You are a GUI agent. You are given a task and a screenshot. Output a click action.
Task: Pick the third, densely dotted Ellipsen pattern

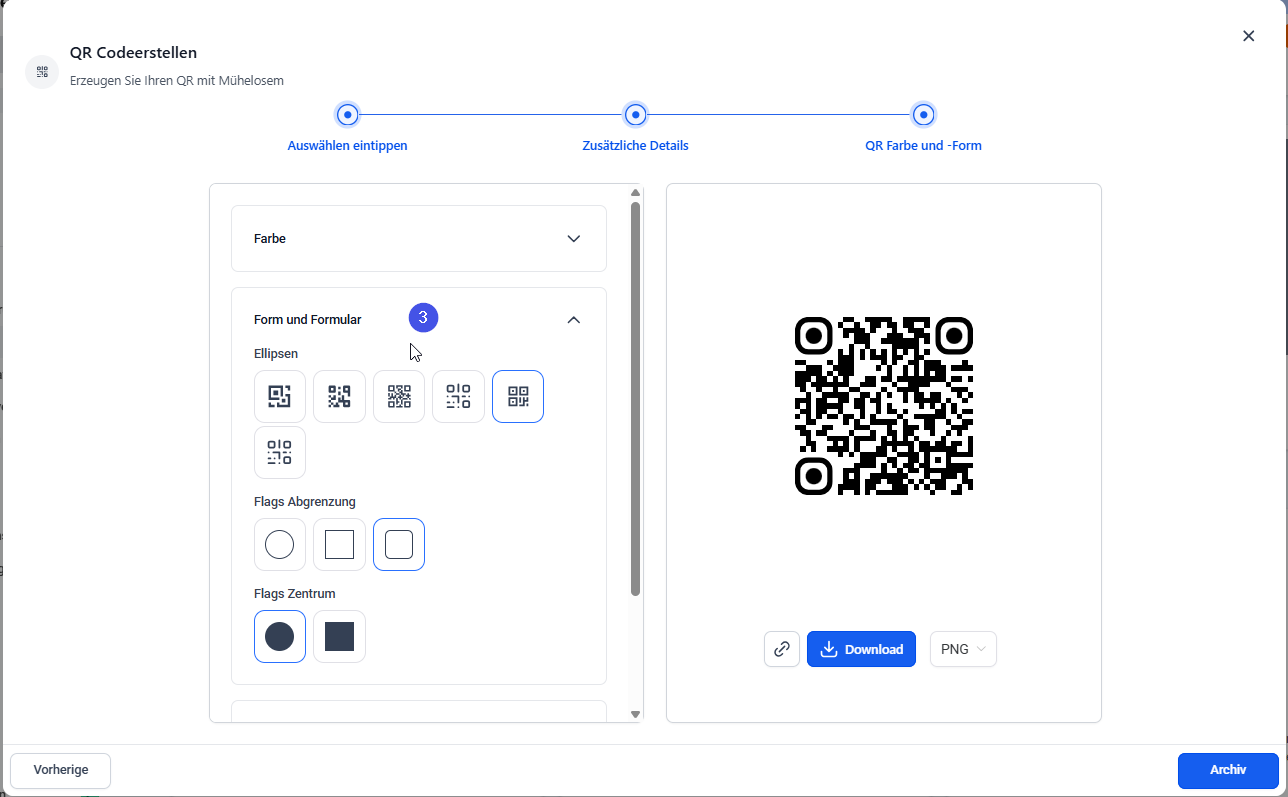tap(399, 396)
